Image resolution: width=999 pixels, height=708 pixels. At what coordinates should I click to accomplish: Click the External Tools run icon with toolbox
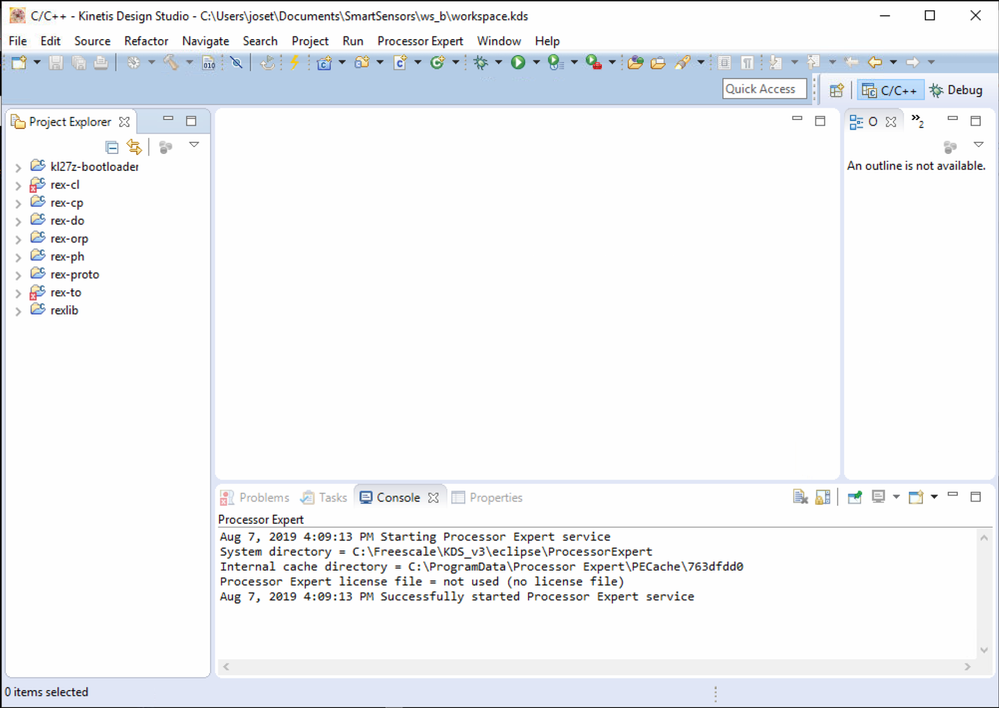click(x=594, y=62)
